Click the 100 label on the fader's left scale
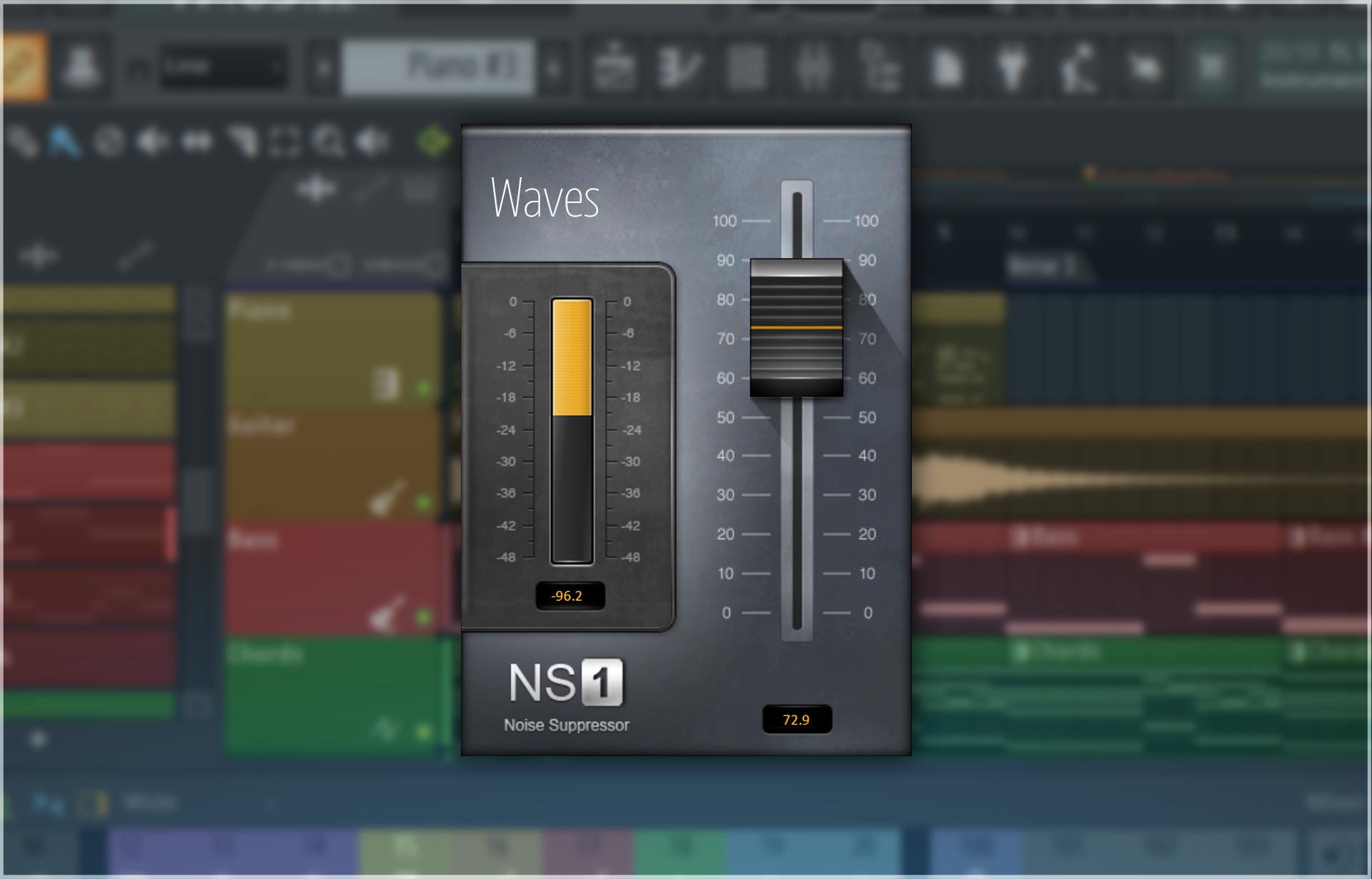This screenshot has height=879, width=1372. (725, 221)
